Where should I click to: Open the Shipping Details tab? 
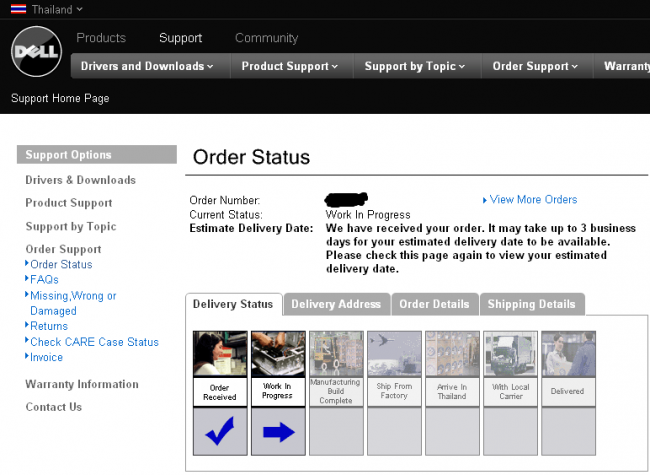click(532, 304)
